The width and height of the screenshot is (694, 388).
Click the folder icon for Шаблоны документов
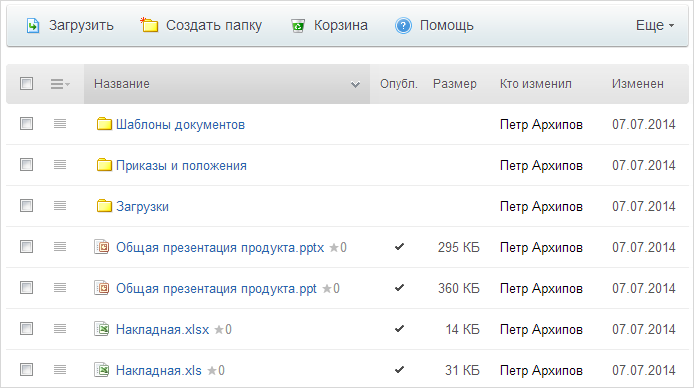(104, 124)
